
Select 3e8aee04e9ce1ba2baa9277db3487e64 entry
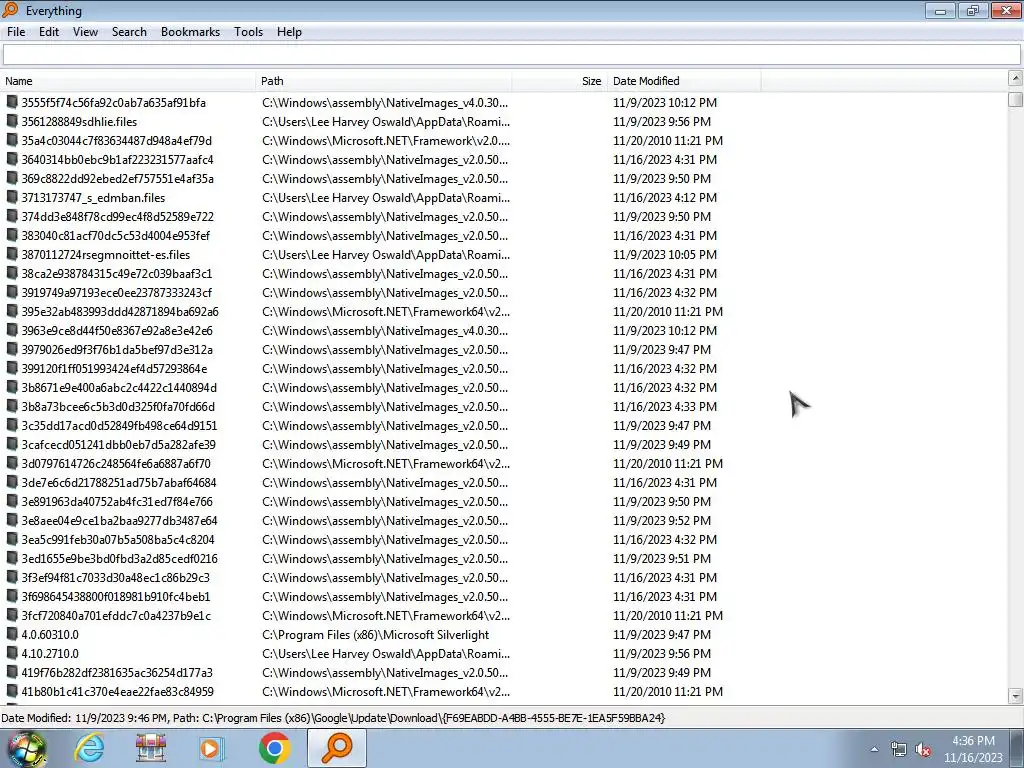pos(119,520)
